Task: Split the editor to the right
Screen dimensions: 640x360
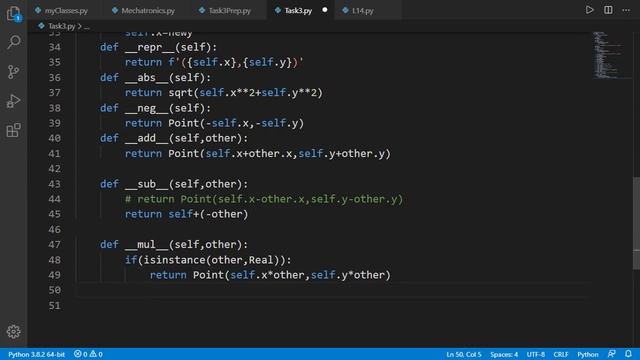Action: (x=608, y=10)
